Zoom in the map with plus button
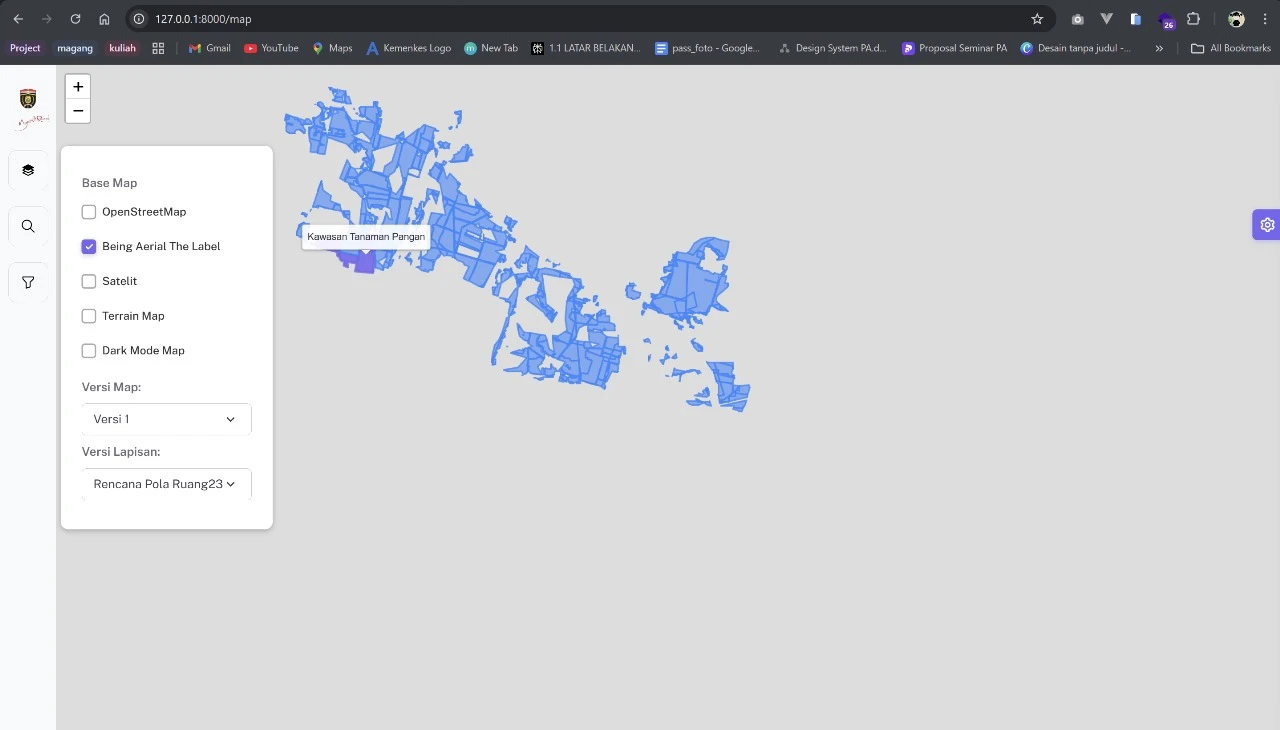 coord(78,87)
